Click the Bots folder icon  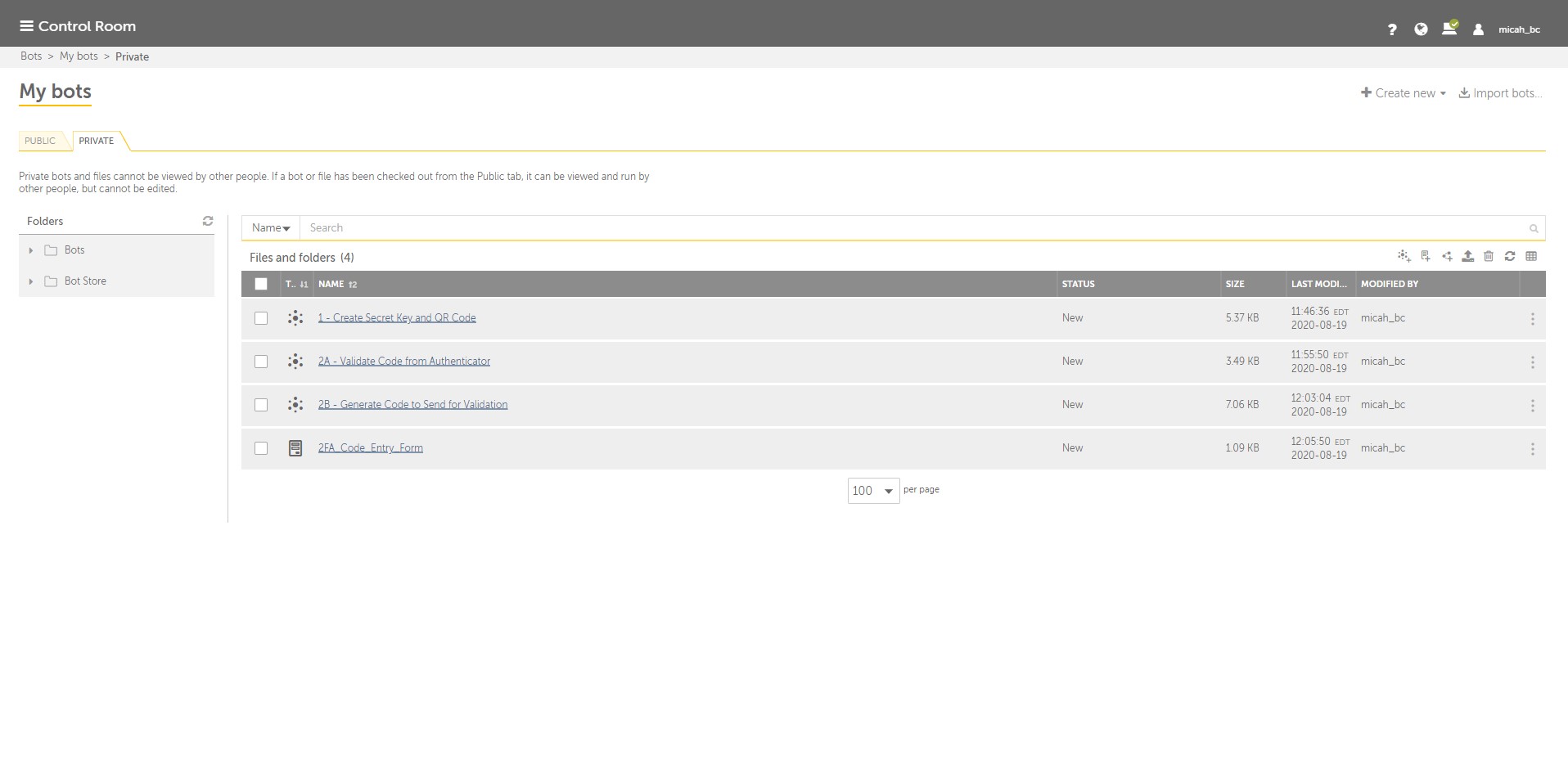(51, 250)
